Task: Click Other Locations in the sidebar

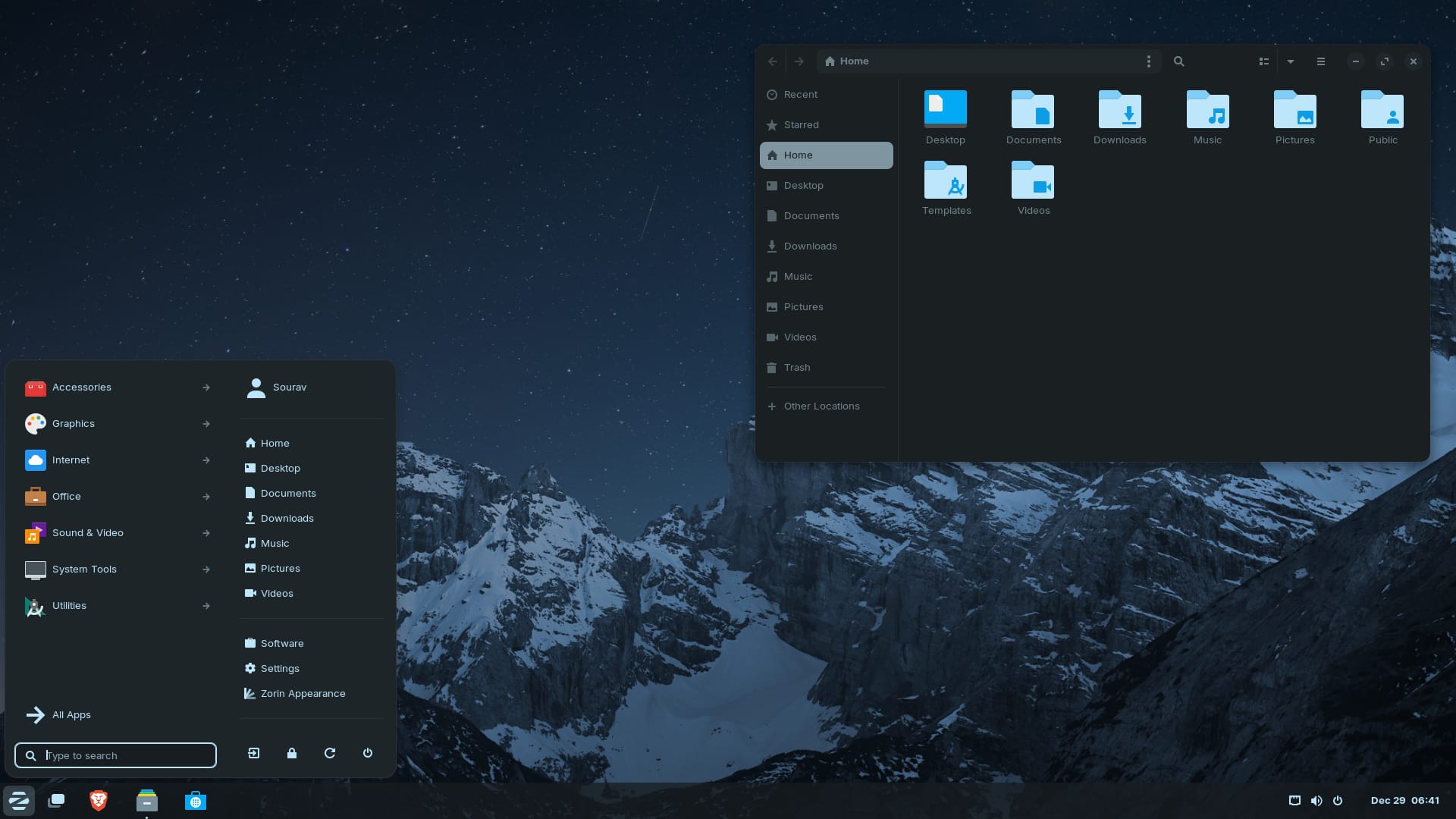Action: (x=821, y=406)
